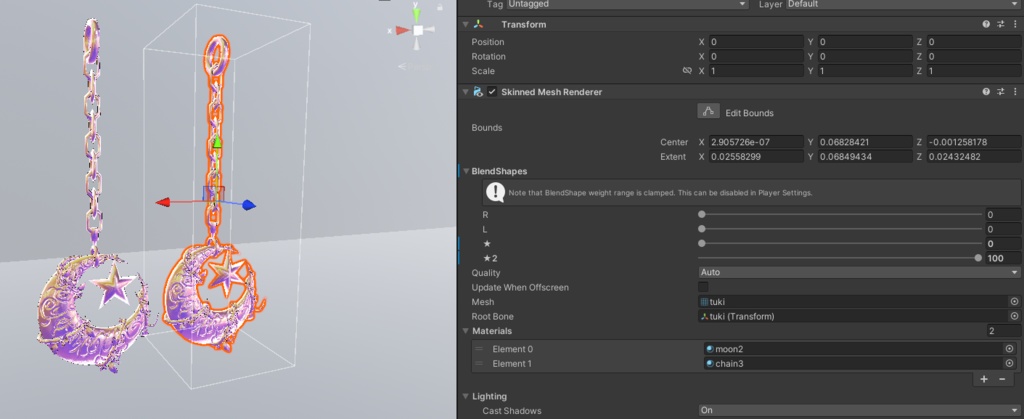Open Transform component help reference
The image size is (1024, 419).
[986, 24]
